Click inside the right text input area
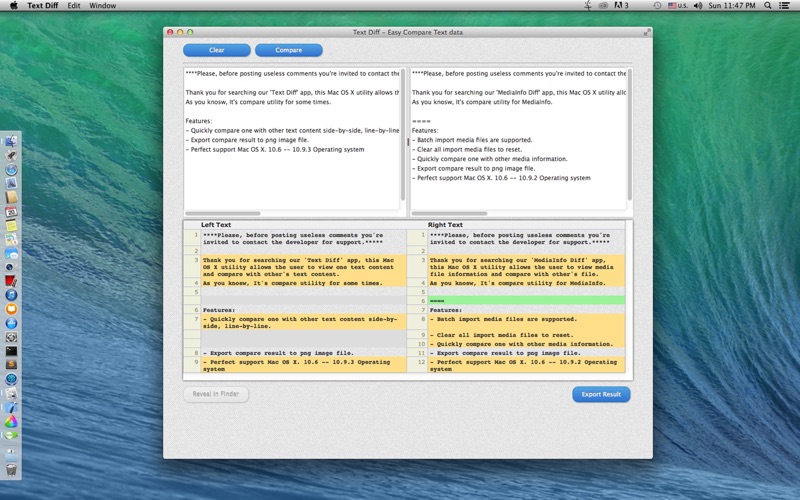The image size is (800, 500). tap(518, 139)
